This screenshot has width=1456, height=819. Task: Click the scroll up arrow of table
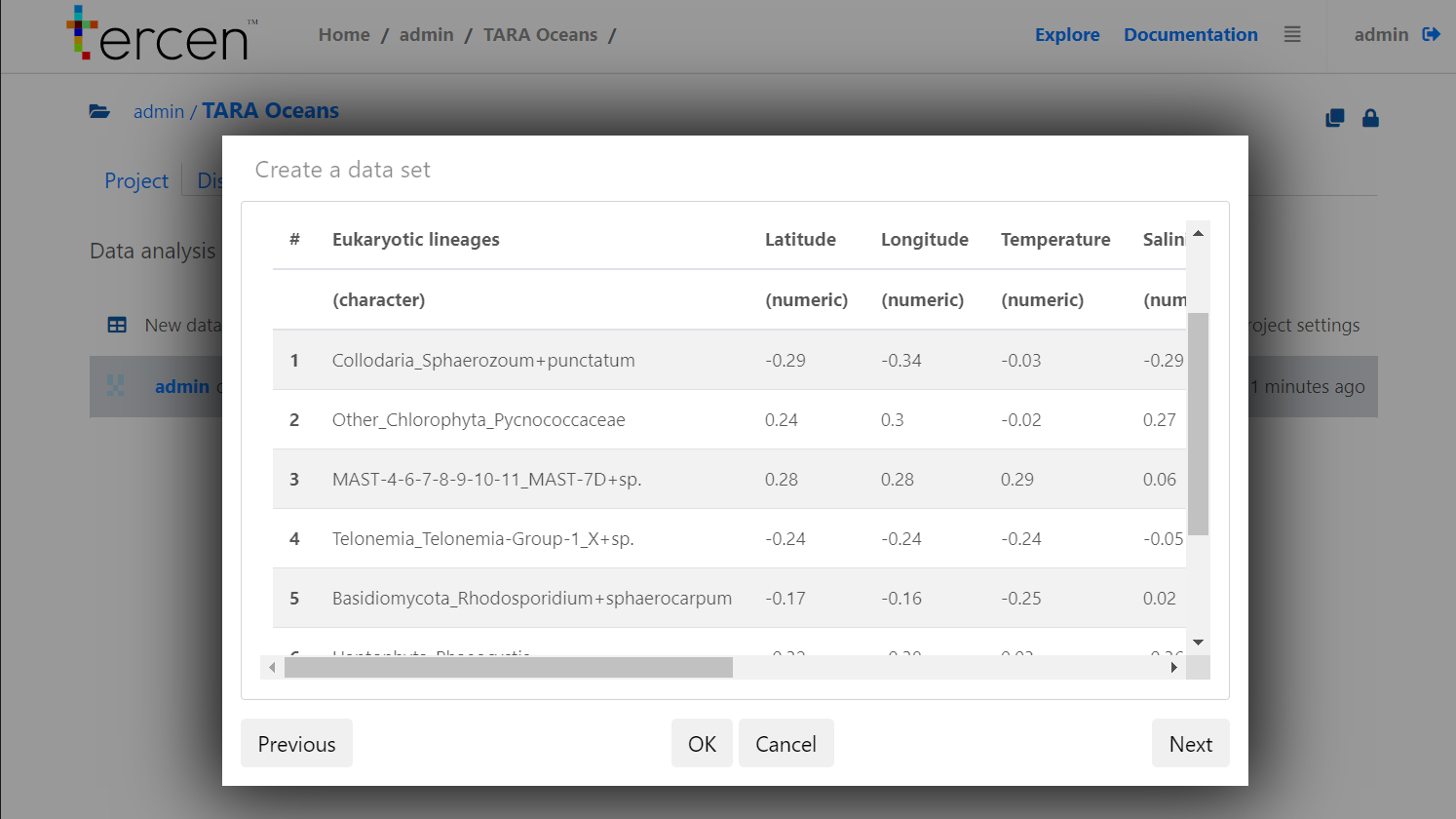pos(1198,233)
